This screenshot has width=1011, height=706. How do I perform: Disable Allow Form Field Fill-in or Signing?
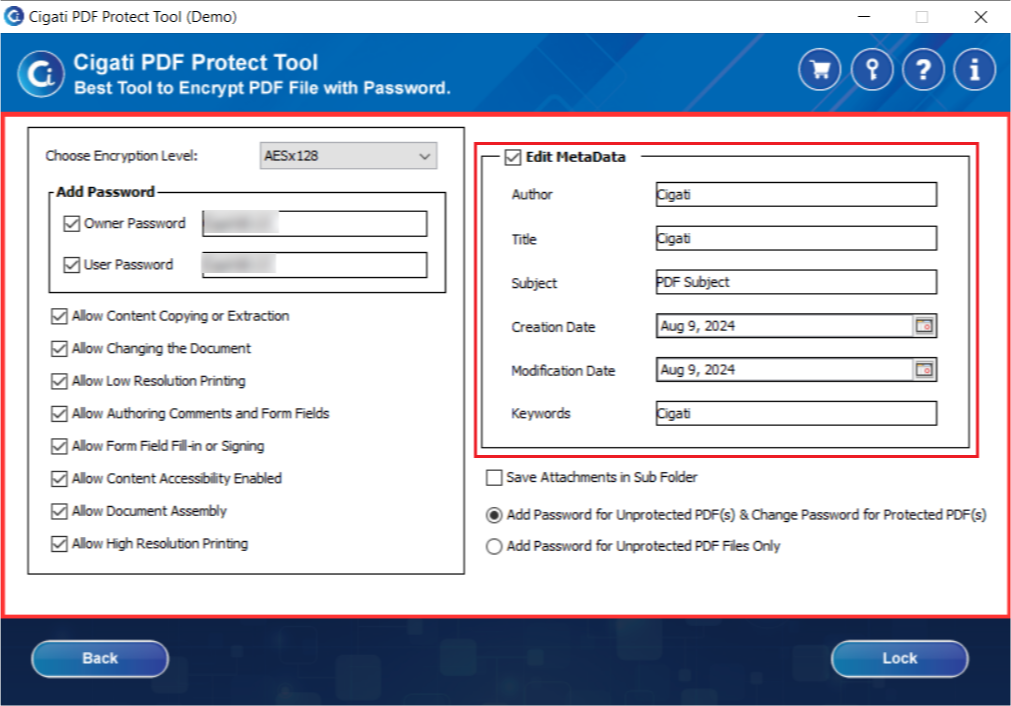pyautogui.click(x=59, y=446)
